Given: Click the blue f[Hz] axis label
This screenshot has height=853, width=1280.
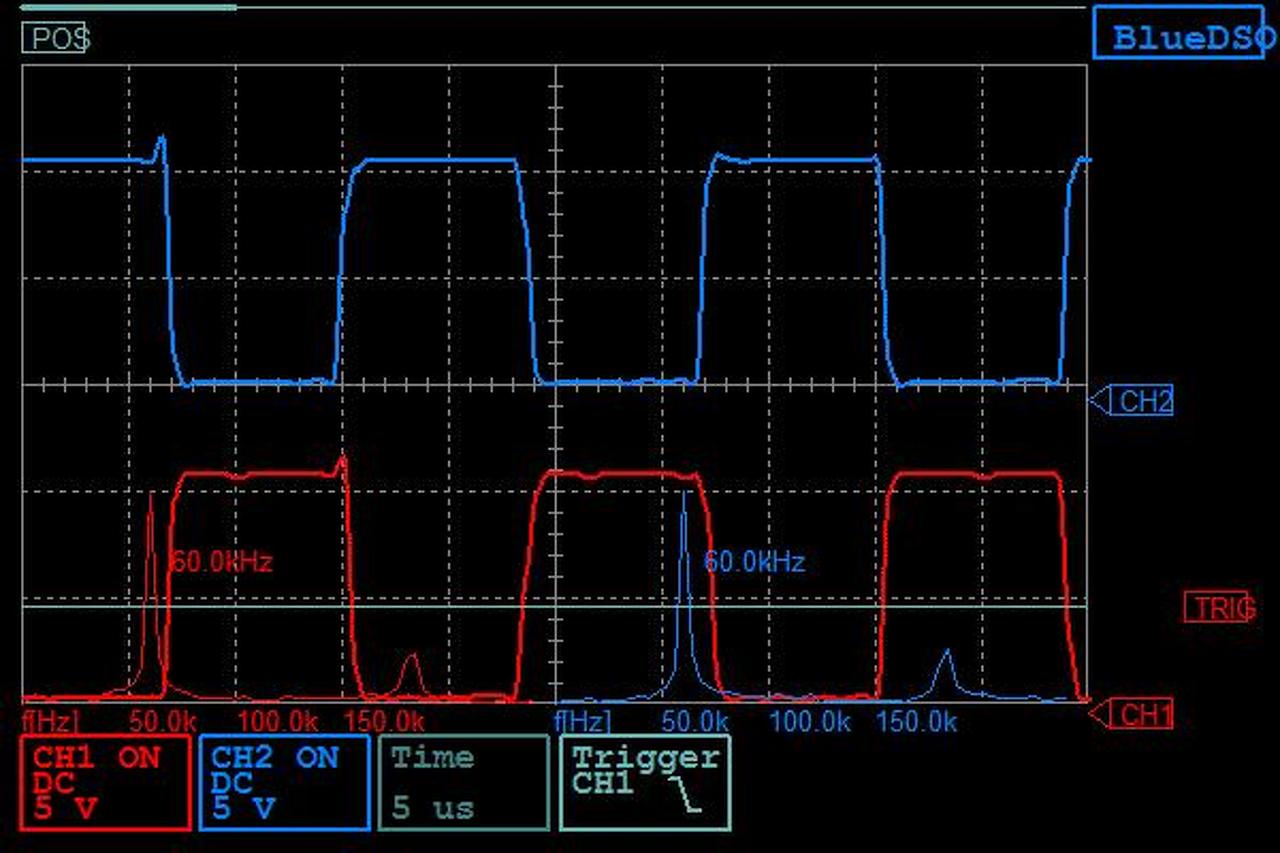Looking at the screenshot, I should click(584, 721).
